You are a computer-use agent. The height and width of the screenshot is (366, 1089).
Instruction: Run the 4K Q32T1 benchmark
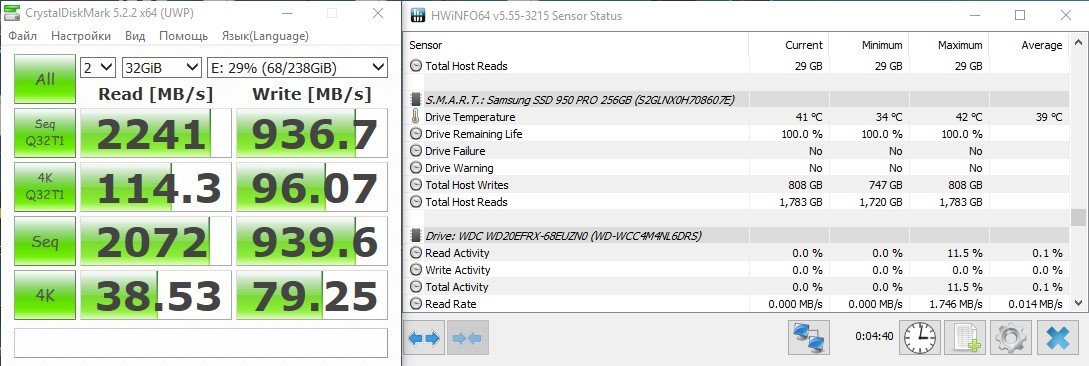pos(45,186)
